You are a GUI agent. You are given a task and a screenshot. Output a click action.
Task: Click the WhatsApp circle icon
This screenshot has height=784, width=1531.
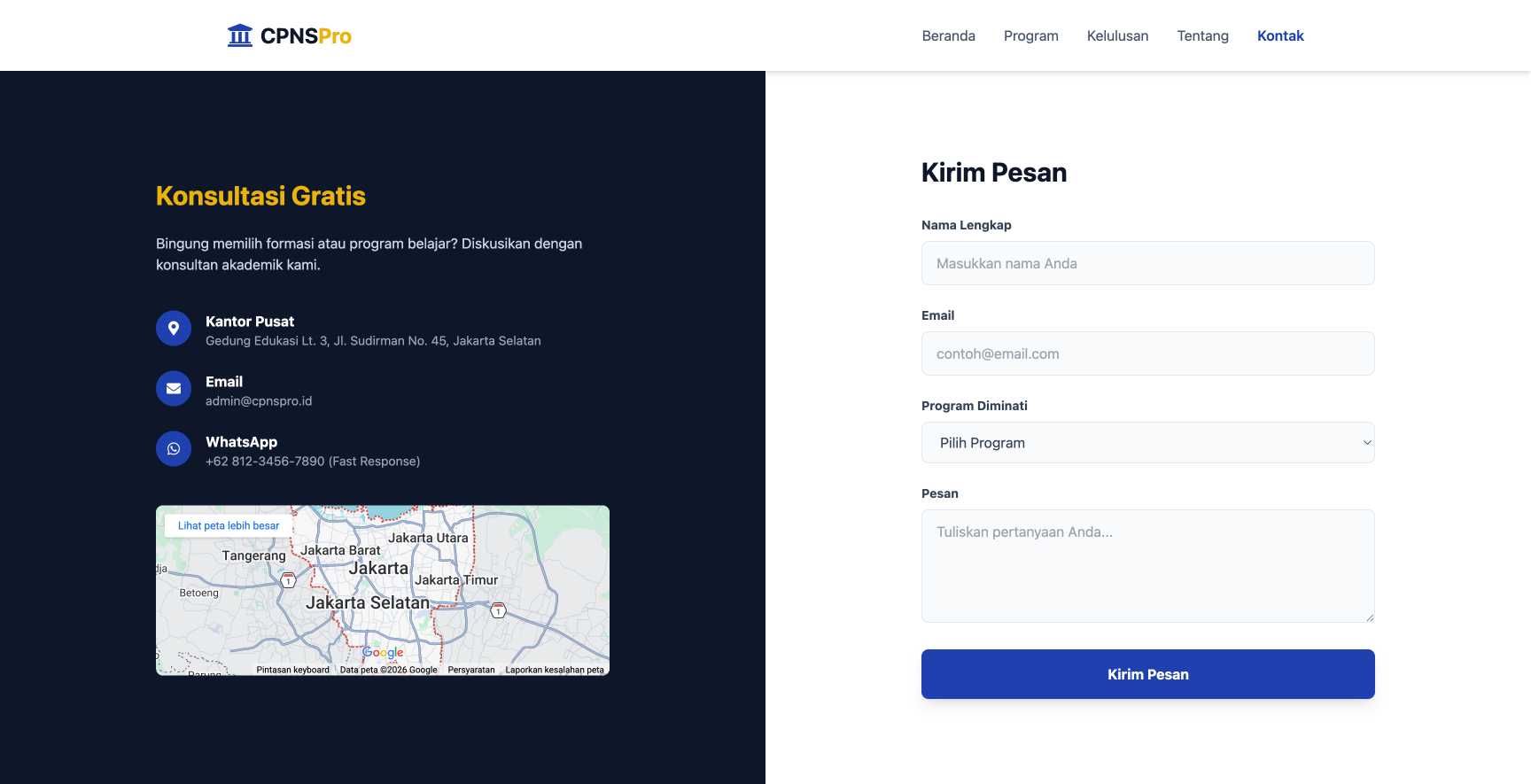174,449
